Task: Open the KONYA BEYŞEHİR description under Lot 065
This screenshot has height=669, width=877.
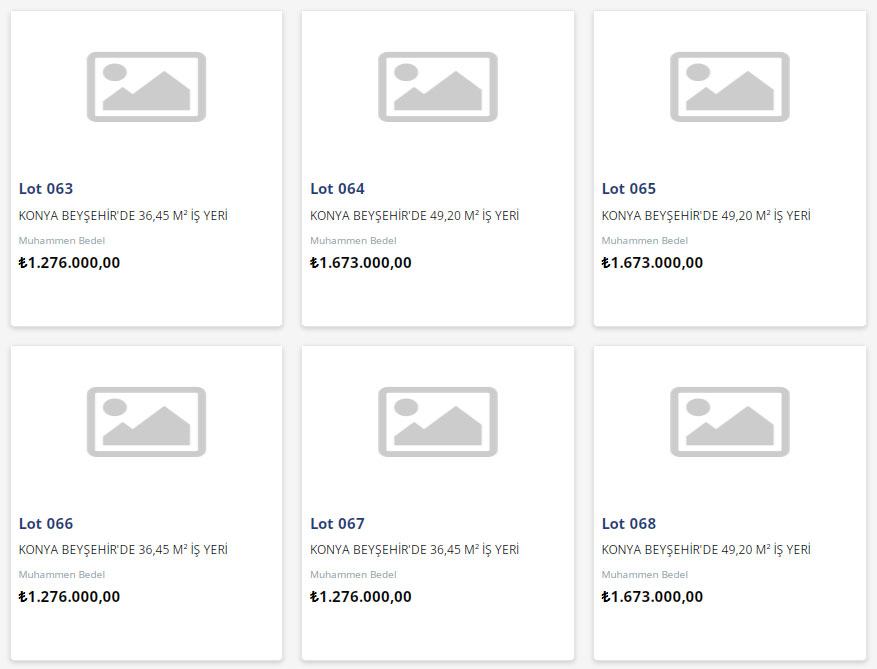Action: coord(706,216)
